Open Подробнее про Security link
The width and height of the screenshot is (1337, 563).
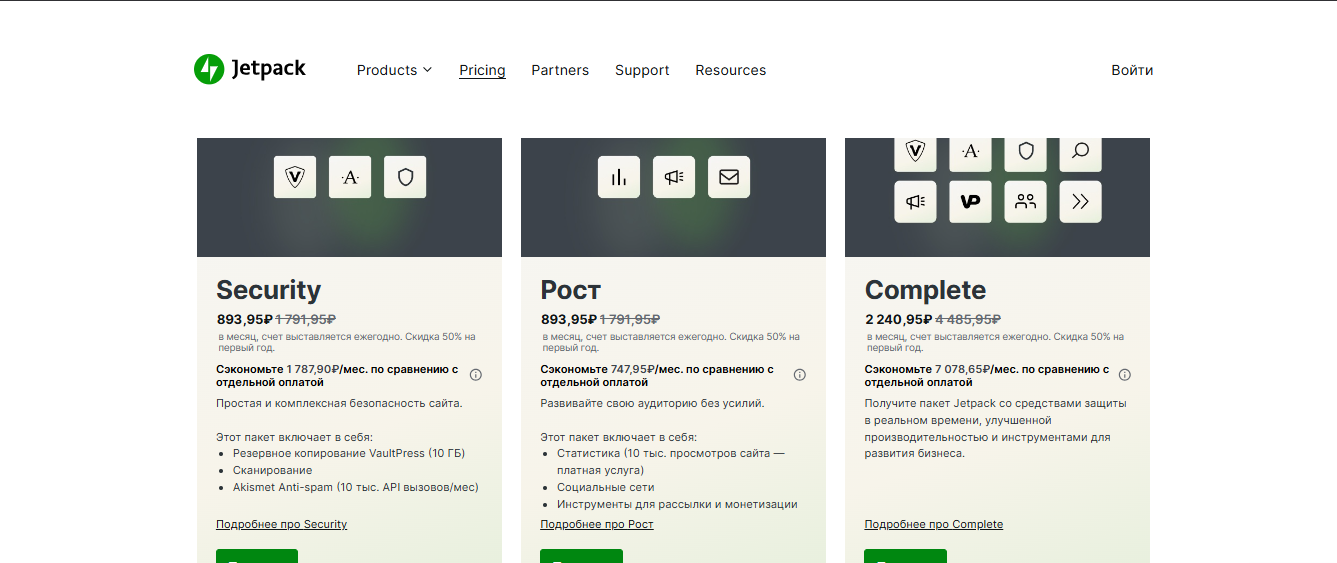[281, 524]
